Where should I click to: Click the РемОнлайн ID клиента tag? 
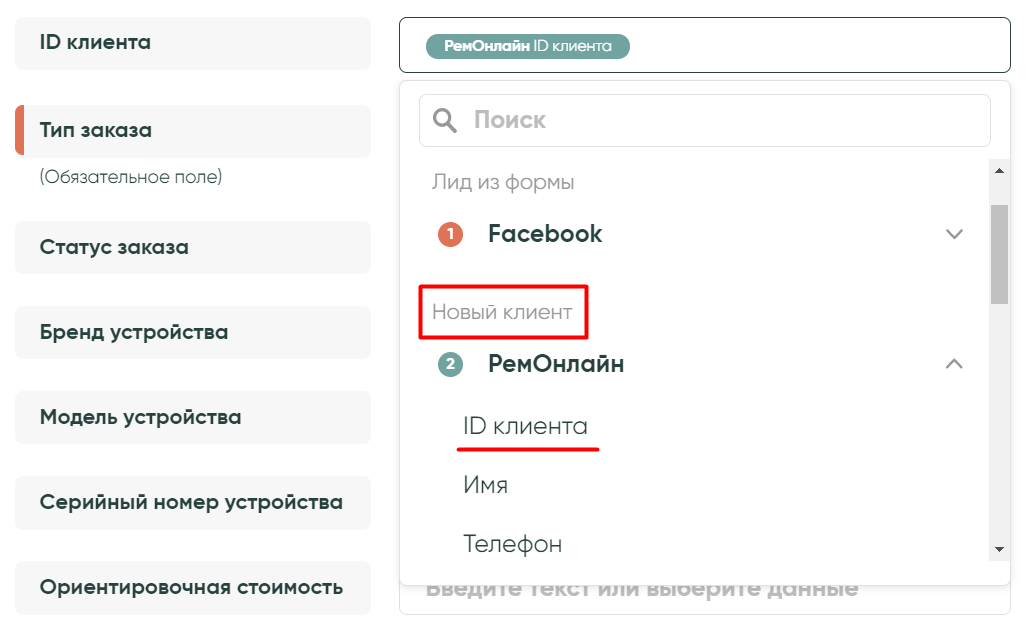(528, 46)
